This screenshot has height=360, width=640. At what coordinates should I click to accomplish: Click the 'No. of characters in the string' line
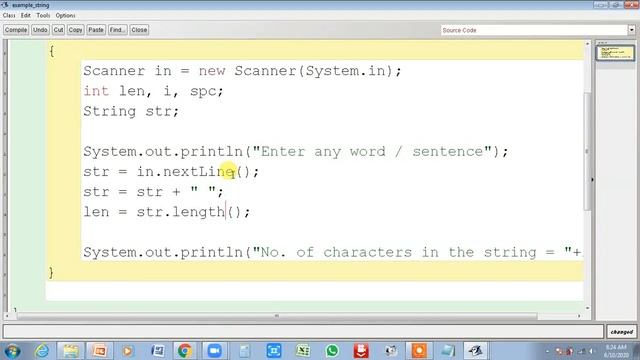(332, 252)
